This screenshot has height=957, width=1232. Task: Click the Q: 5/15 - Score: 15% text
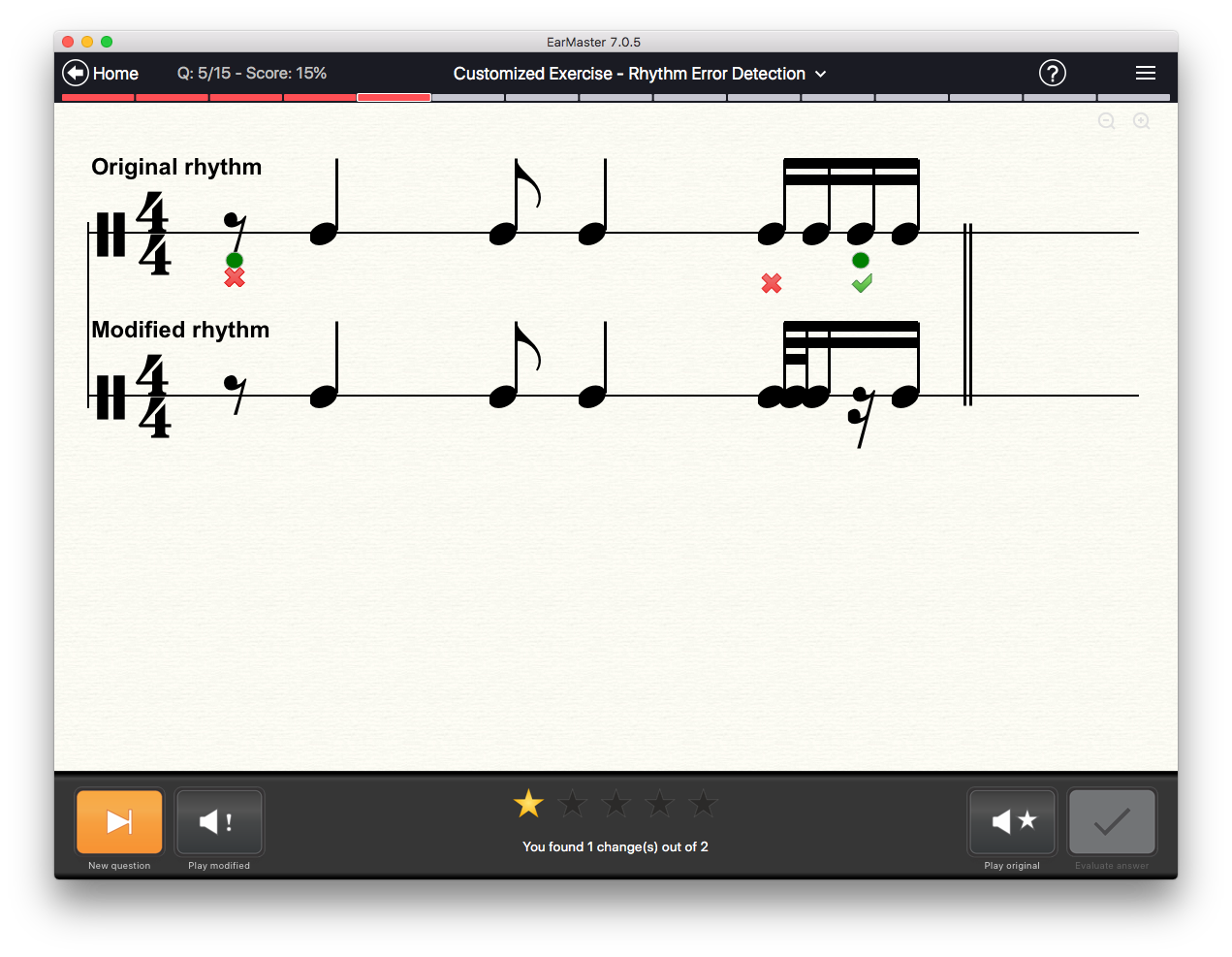(252, 74)
